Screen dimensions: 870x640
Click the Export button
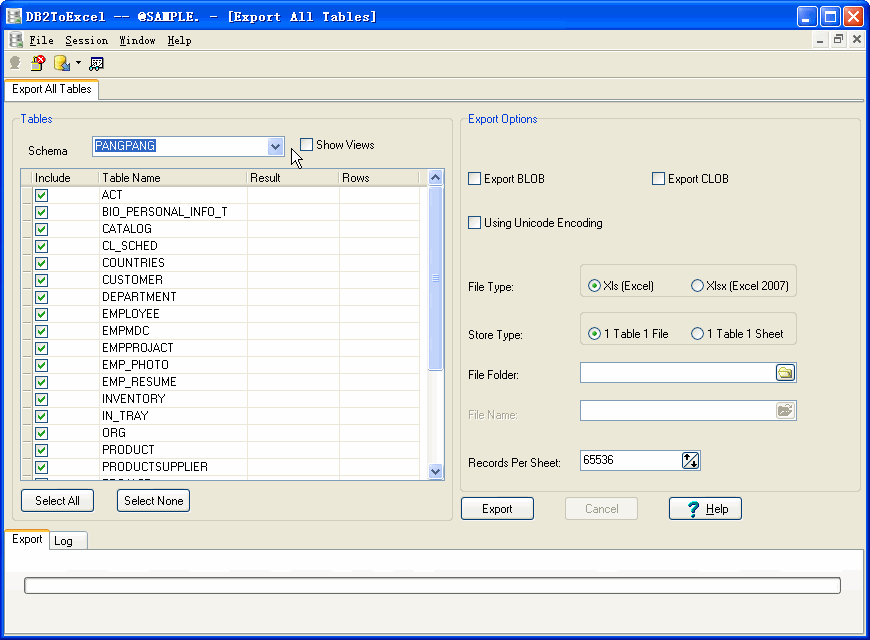click(x=497, y=508)
